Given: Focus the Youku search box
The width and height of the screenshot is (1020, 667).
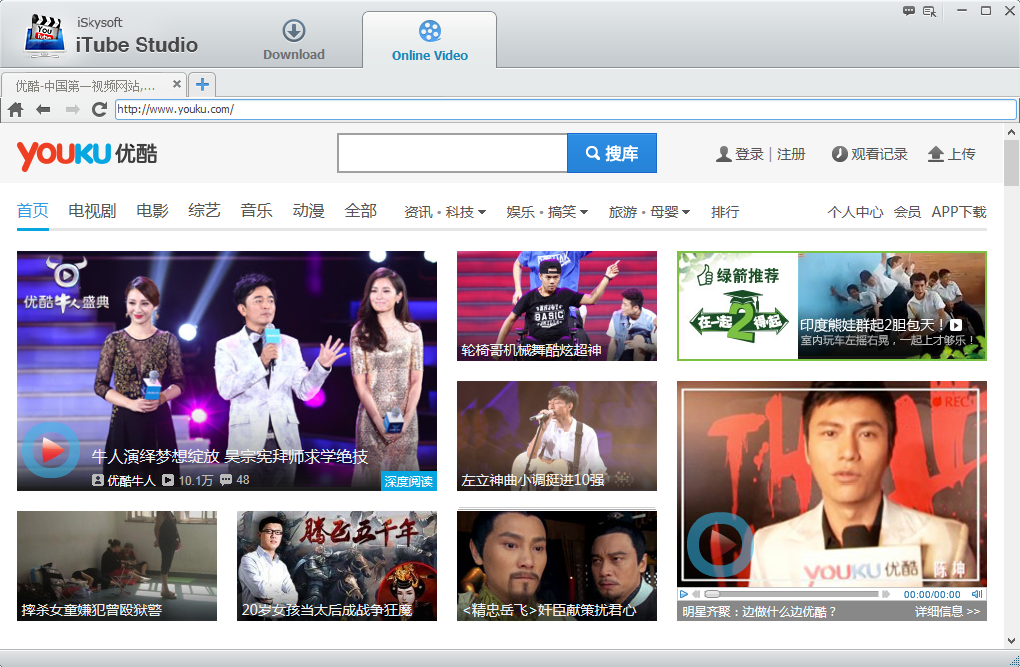Looking at the screenshot, I should [x=452, y=154].
